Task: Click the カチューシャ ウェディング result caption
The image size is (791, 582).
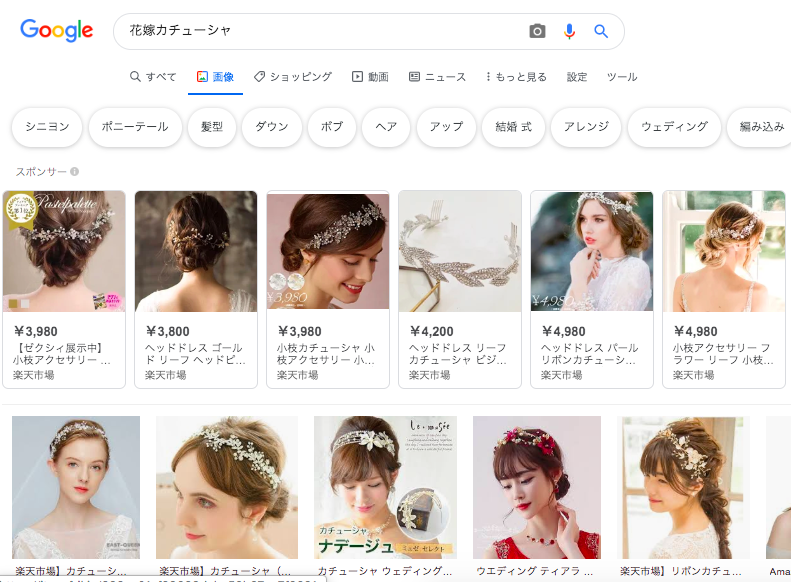Action: (x=385, y=571)
